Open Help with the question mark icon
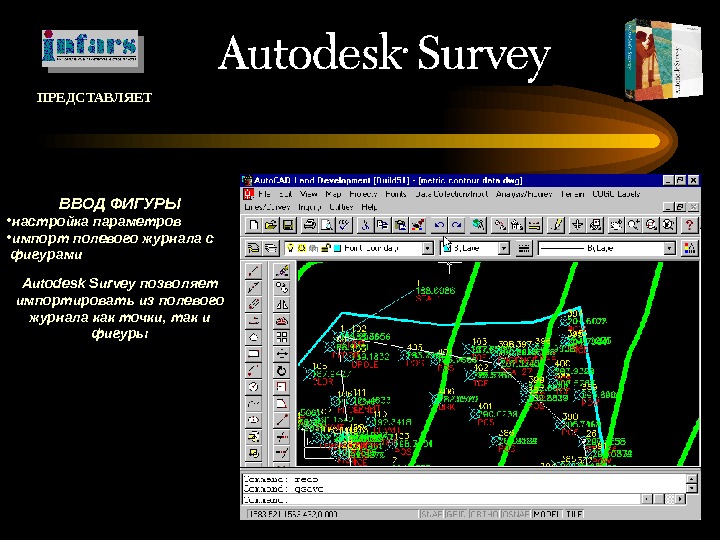 tap(689, 225)
